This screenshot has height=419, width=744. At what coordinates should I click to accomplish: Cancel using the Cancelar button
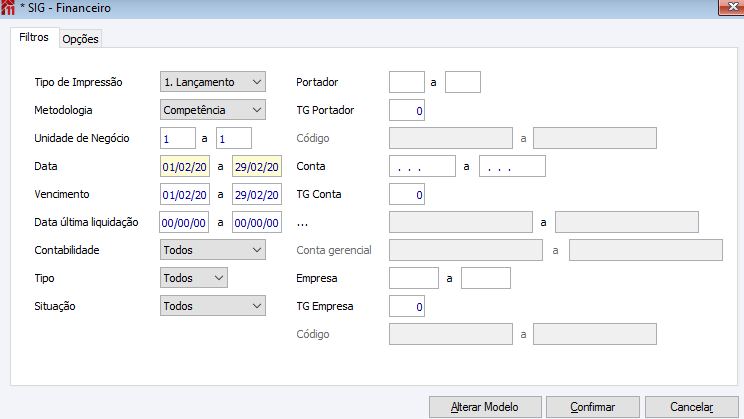[x=691, y=407]
